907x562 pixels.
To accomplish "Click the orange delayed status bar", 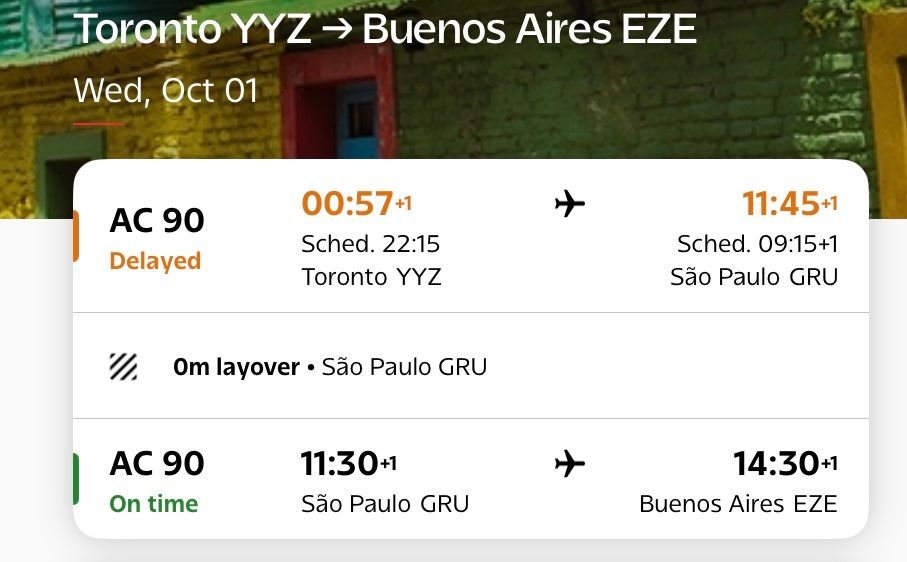I will click(76, 236).
